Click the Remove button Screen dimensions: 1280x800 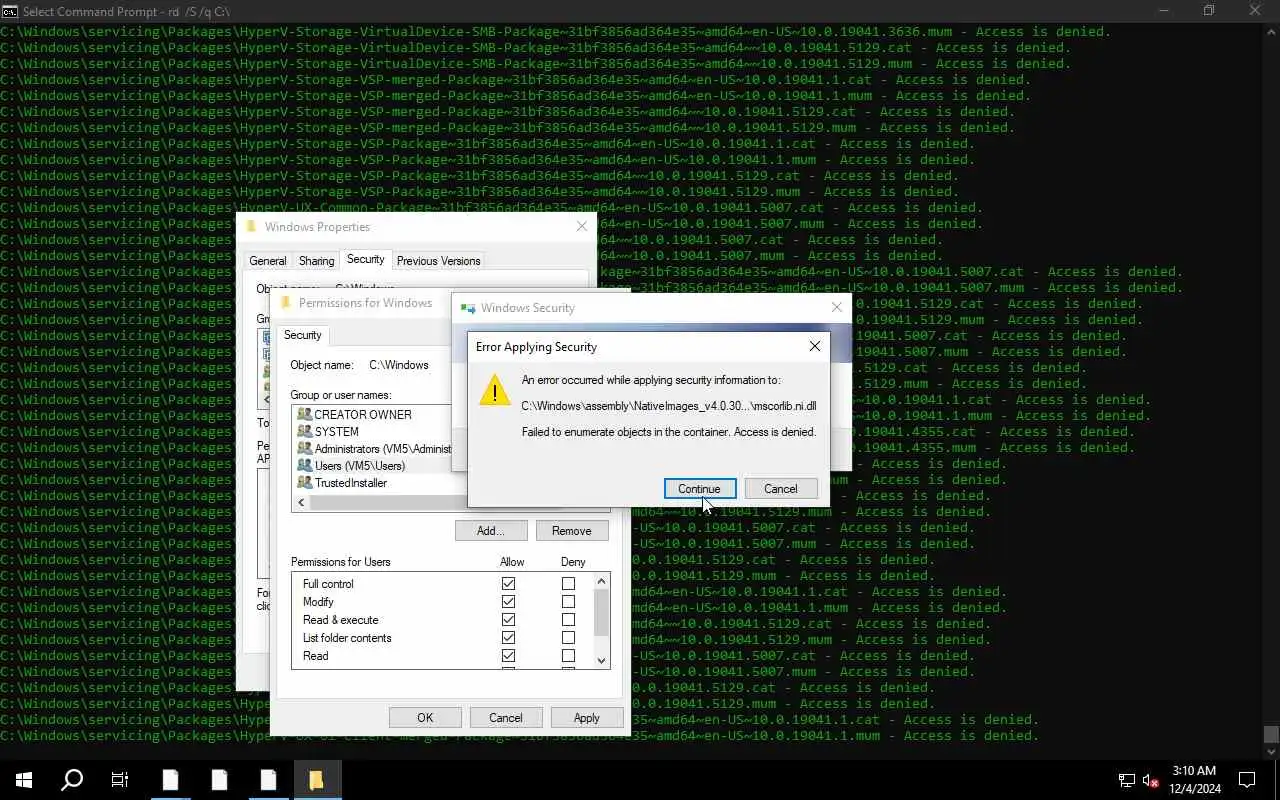[572, 531]
